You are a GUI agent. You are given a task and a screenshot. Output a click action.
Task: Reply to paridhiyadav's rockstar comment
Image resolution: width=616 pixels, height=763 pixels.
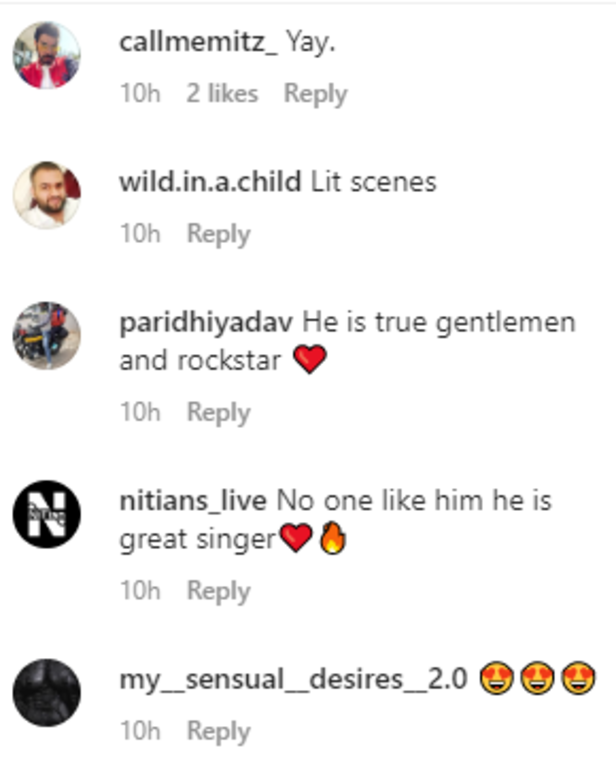click(218, 413)
